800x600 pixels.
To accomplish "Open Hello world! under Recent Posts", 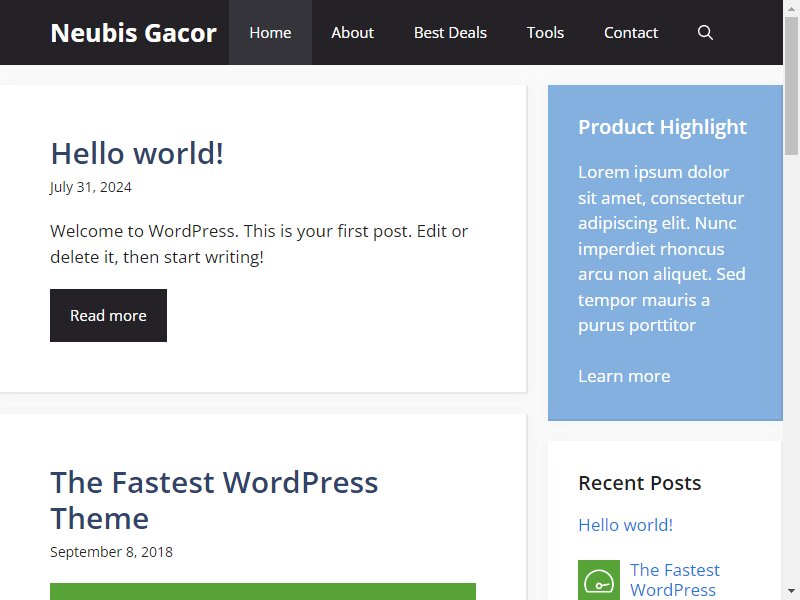I will 626,525.
